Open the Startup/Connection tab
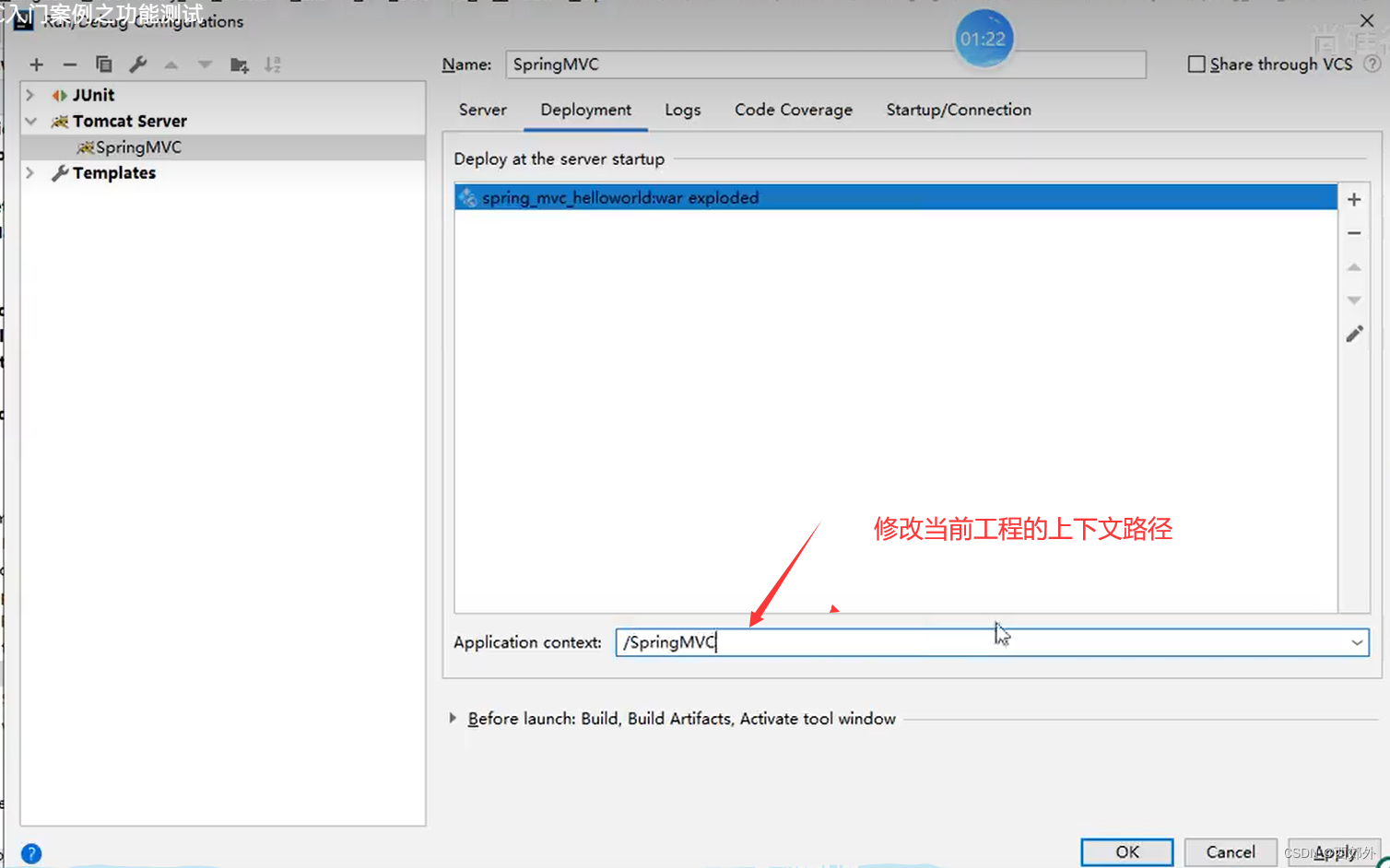 (x=959, y=110)
